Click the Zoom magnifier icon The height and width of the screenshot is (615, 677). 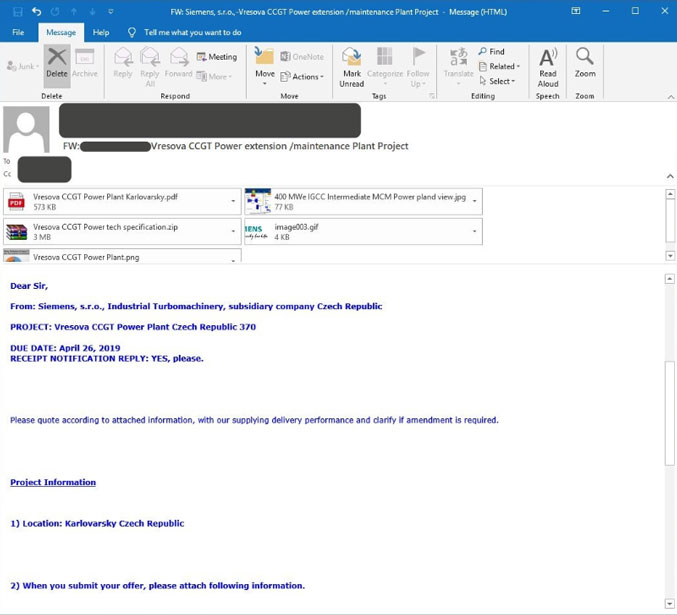(585, 57)
